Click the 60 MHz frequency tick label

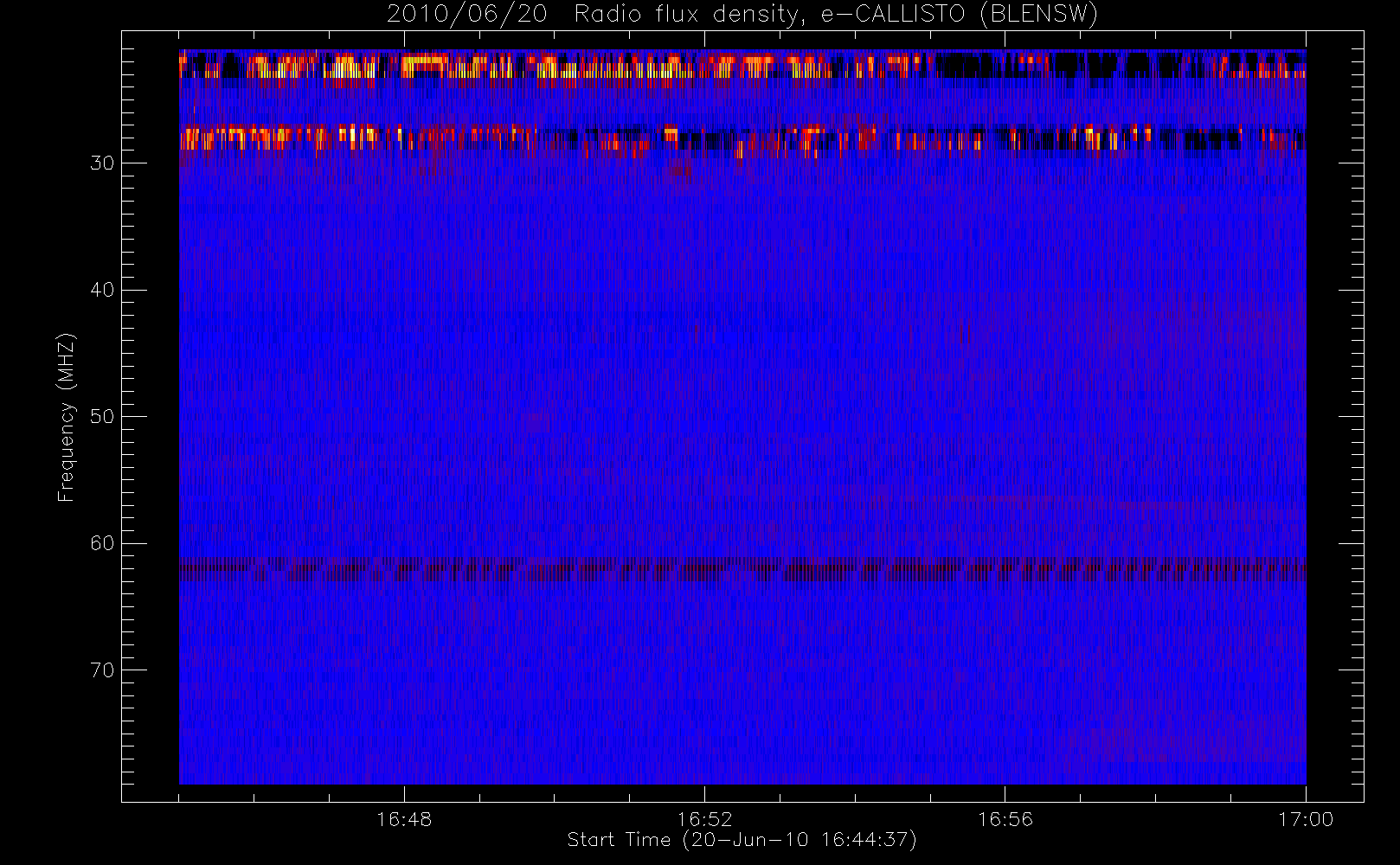point(102,543)
